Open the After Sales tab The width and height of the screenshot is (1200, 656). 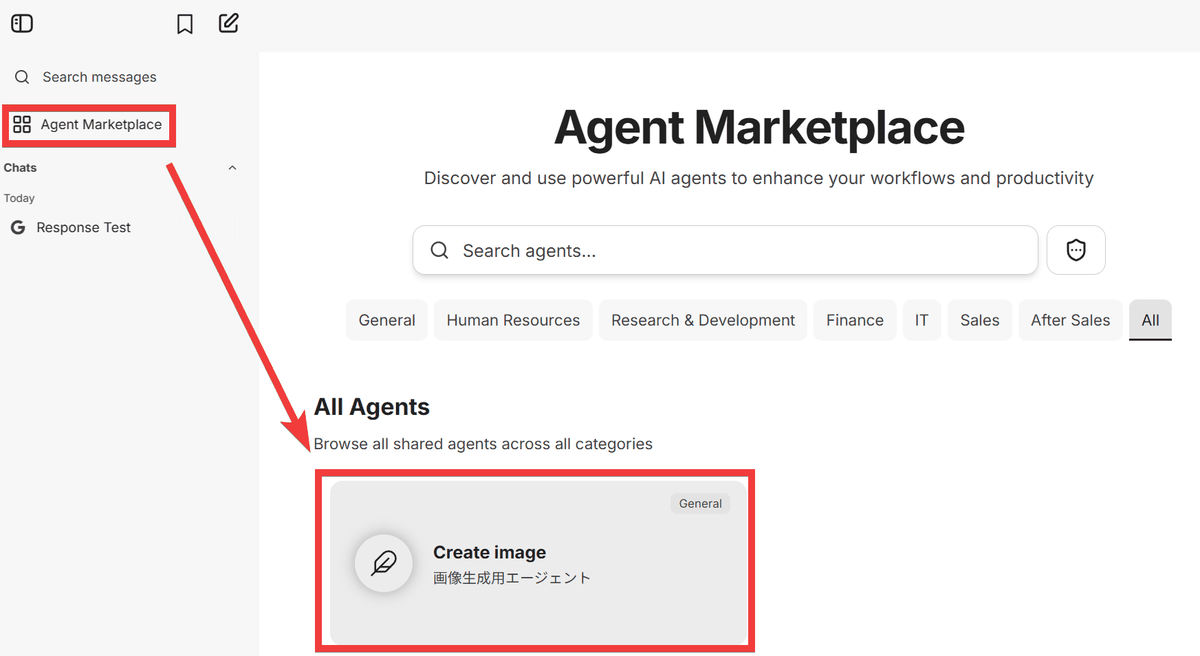1070,320
